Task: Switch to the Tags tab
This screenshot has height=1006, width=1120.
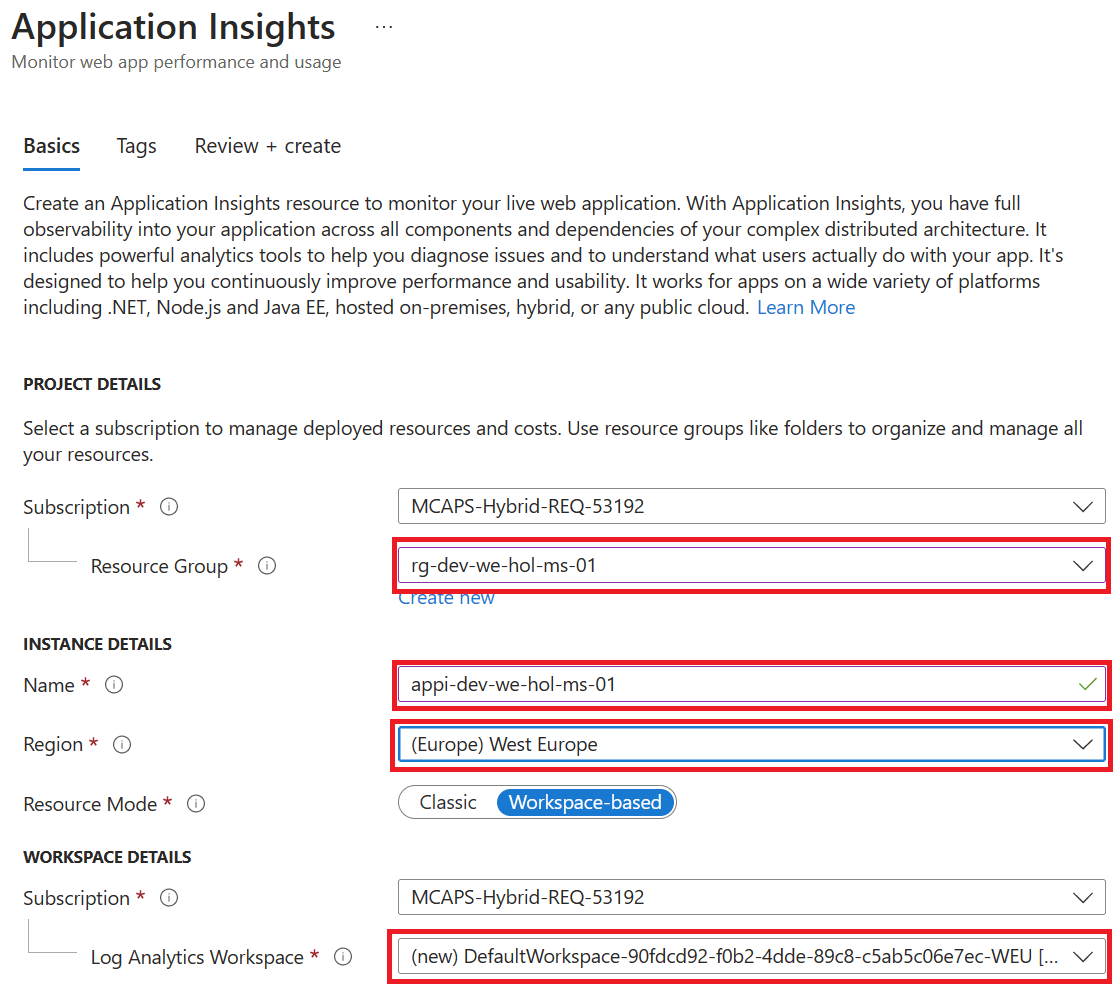Action: click(x=136, y=146)
